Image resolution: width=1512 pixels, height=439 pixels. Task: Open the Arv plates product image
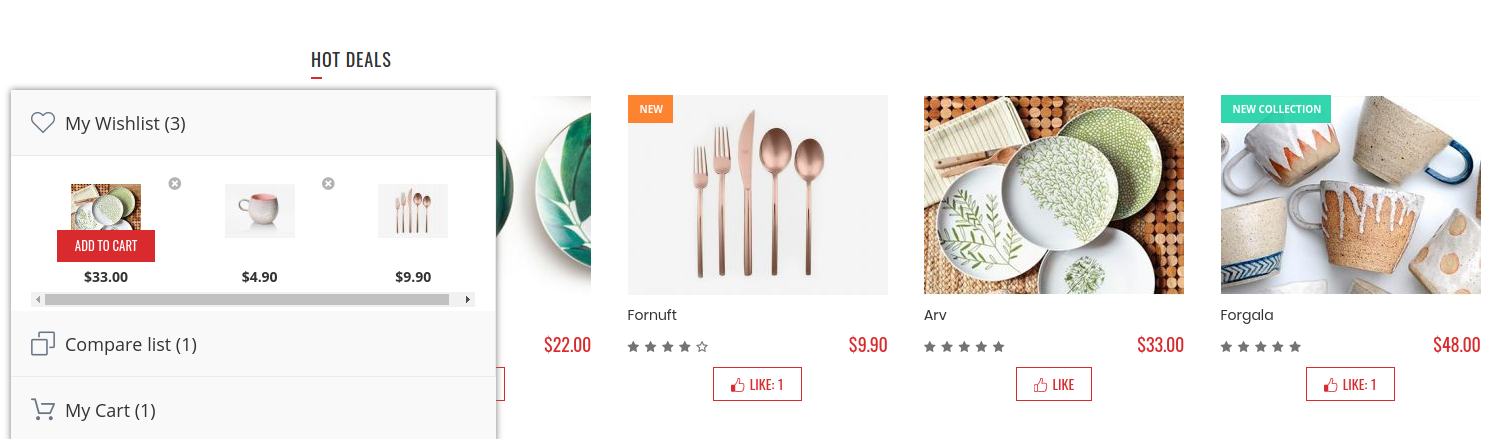[x=1054, y=195]
